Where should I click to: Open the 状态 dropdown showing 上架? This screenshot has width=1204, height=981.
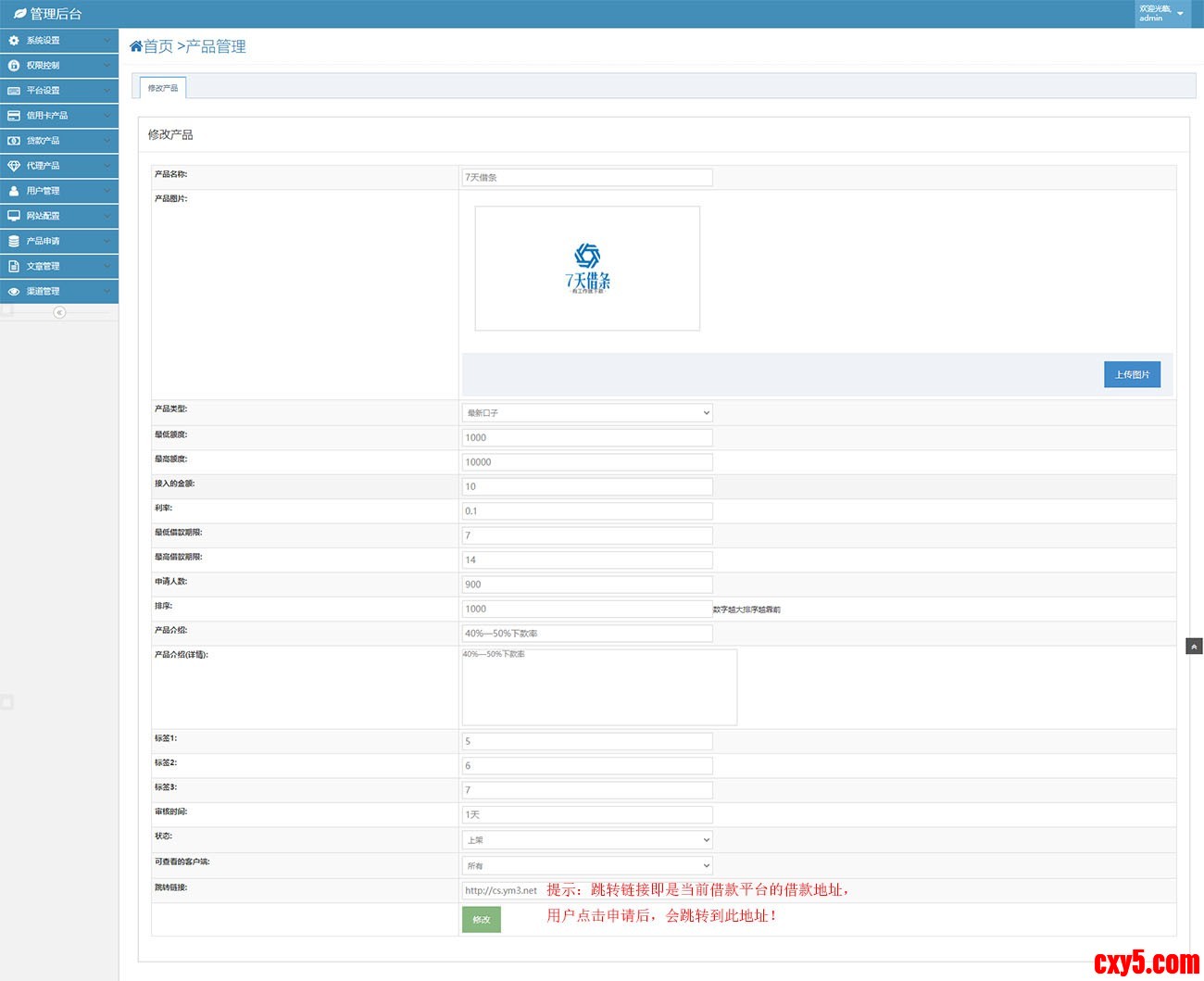click(587, 840)
